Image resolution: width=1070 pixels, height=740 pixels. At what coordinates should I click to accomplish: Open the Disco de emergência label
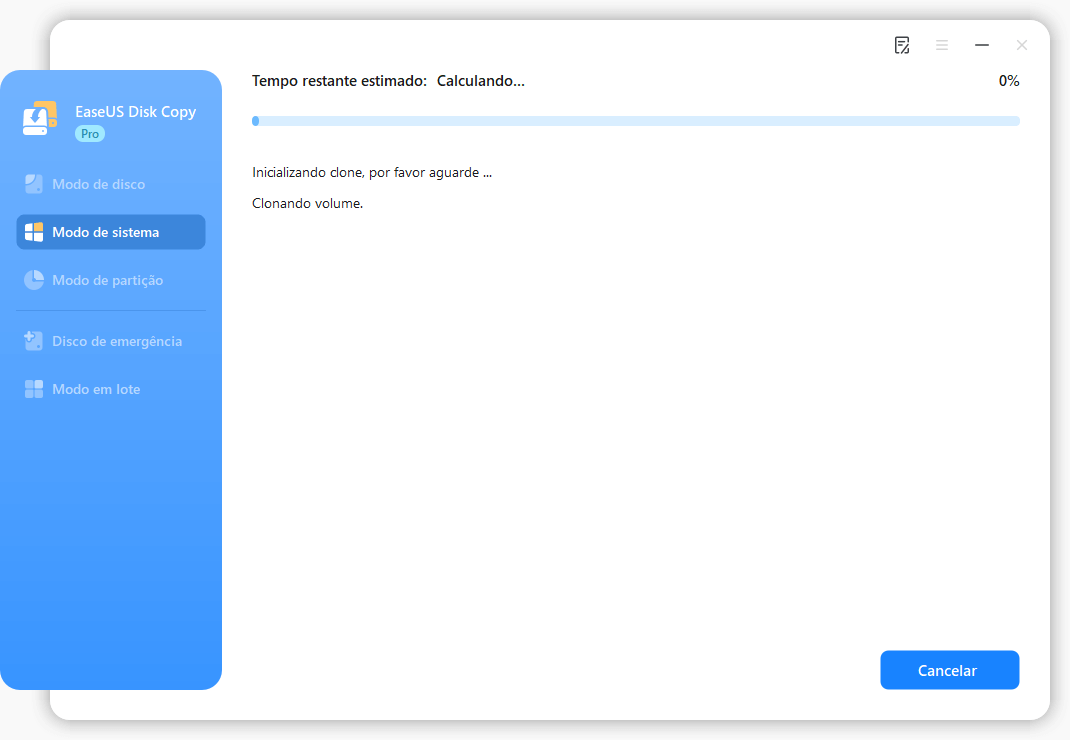tap(117, 341)
